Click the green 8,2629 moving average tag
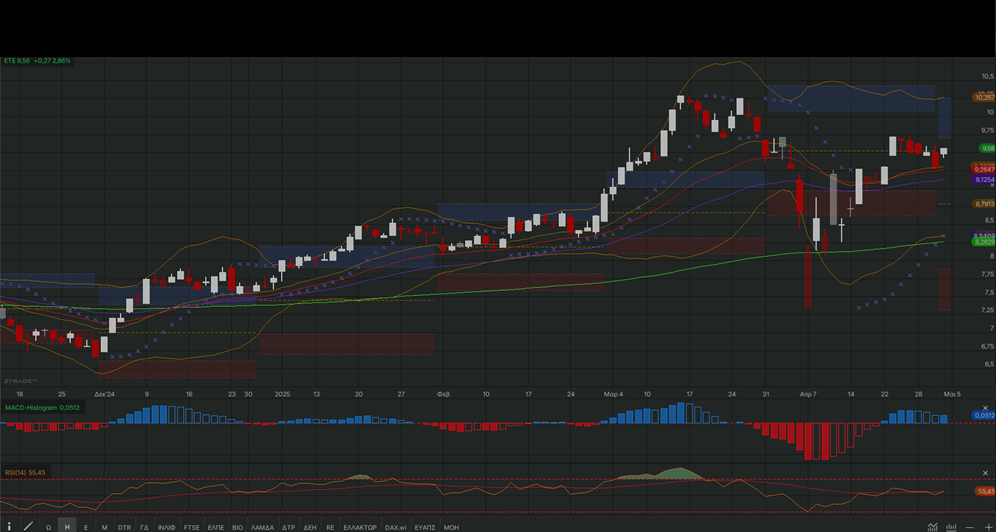Viewport: 996px width, 532px height. pos(984,242)
